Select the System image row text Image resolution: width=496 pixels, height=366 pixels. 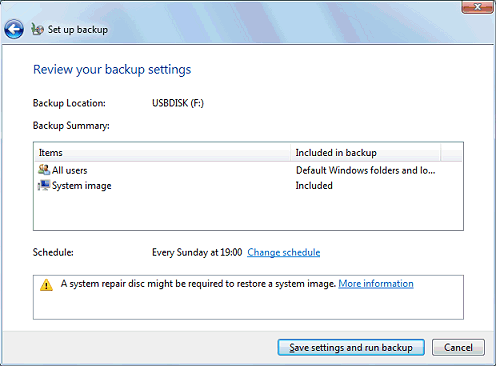[x=82, y=186]
